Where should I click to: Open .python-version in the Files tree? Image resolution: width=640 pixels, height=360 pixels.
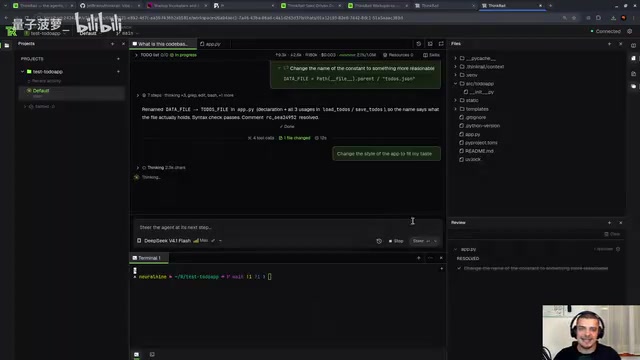coord(482,126)
